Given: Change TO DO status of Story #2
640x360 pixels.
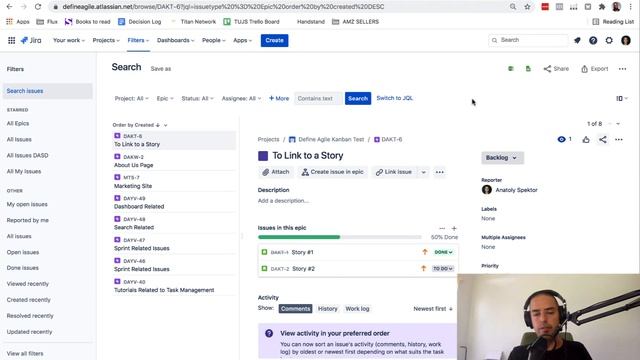Looking at the screenshot, I should (443, 269).
